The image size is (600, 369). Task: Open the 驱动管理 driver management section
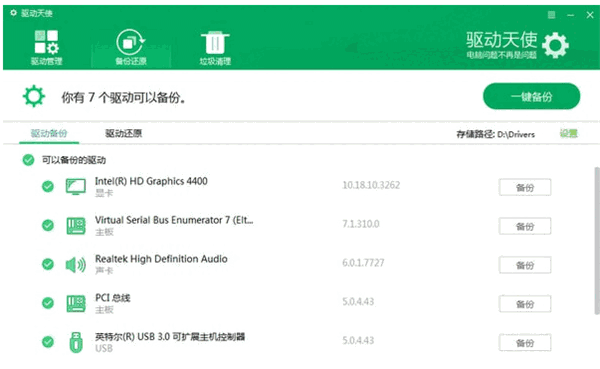46,48
